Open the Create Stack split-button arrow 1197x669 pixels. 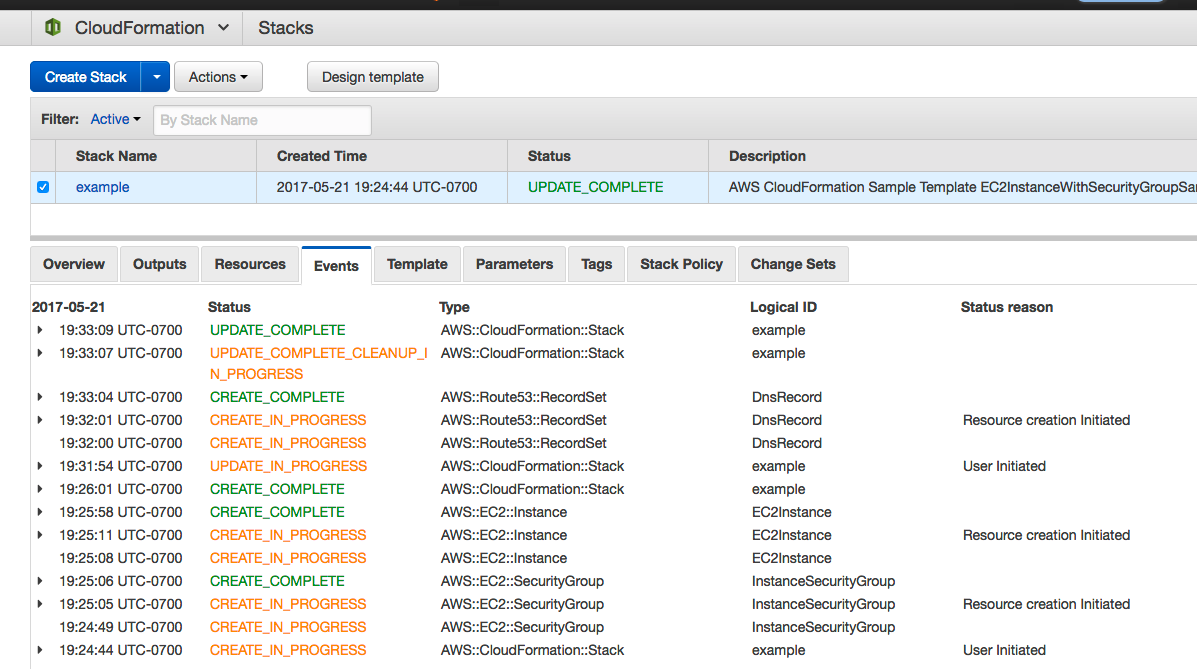click(x=156, y=77)
